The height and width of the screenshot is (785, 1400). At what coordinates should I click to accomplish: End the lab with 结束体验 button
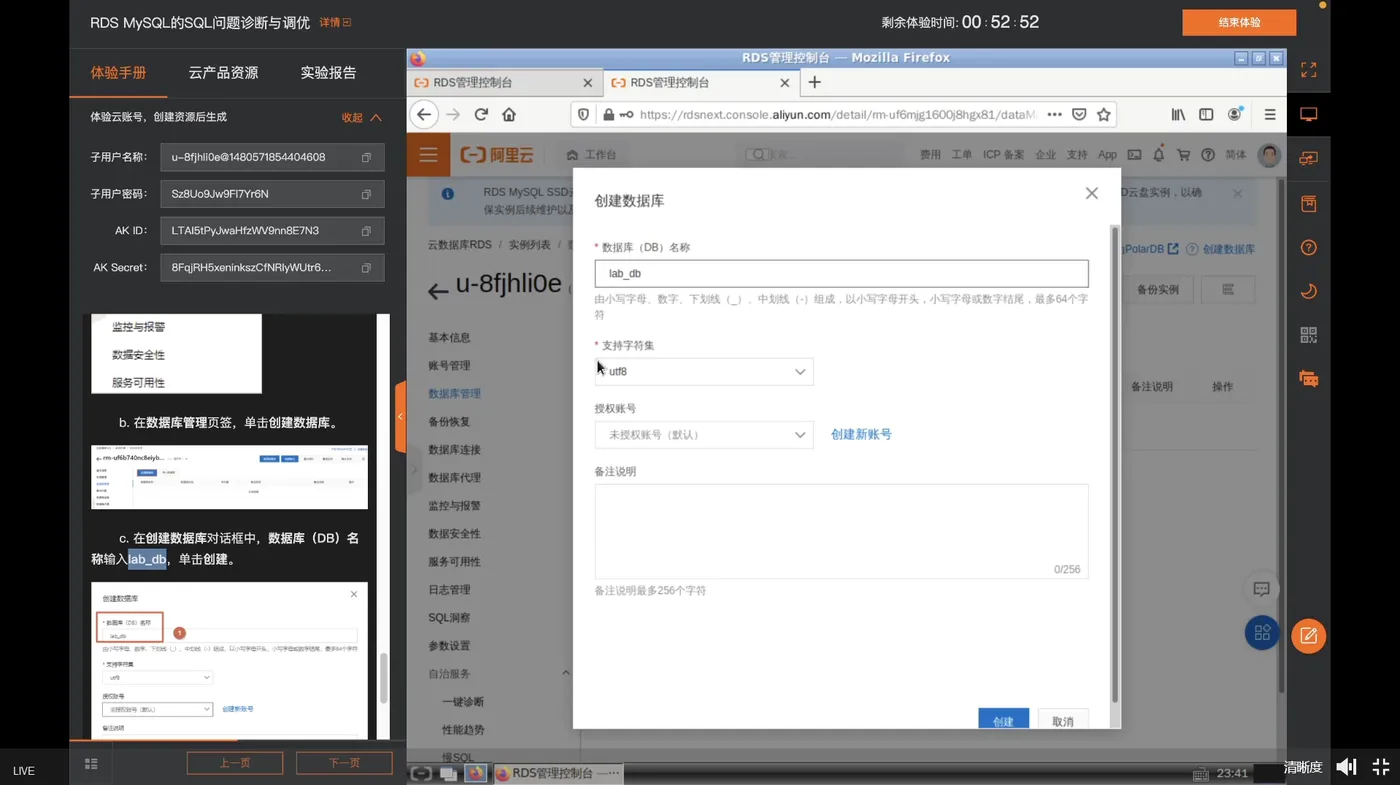1239,22
